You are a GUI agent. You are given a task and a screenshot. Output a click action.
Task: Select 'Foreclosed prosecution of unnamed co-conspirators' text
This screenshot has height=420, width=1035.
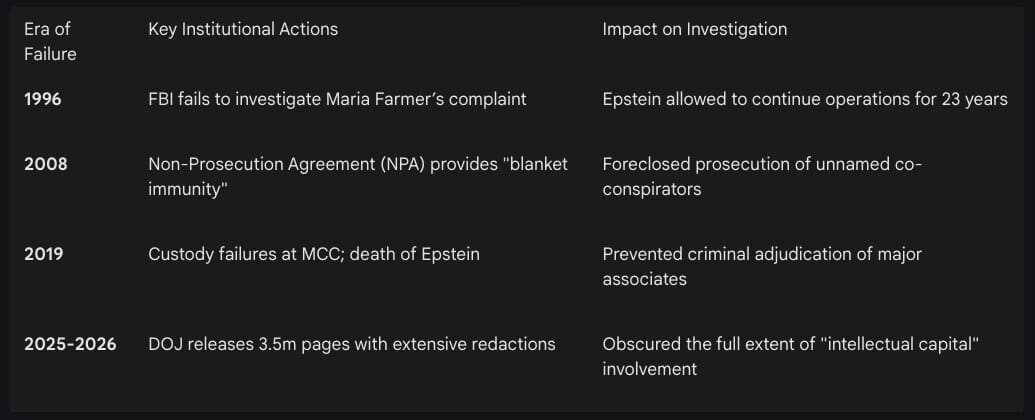[762, 176]
